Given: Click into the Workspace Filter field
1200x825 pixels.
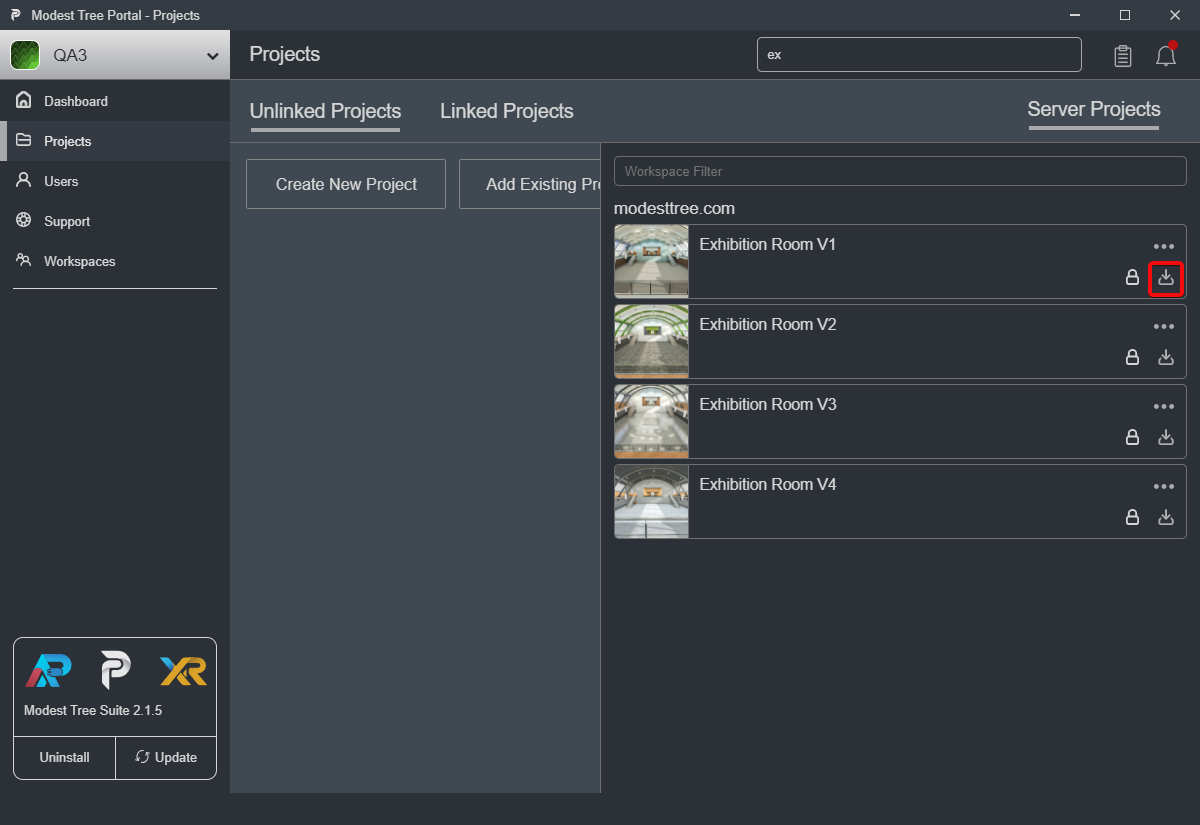Looking at the screenshot, I should pyautogui.click(x=900, y=171).
